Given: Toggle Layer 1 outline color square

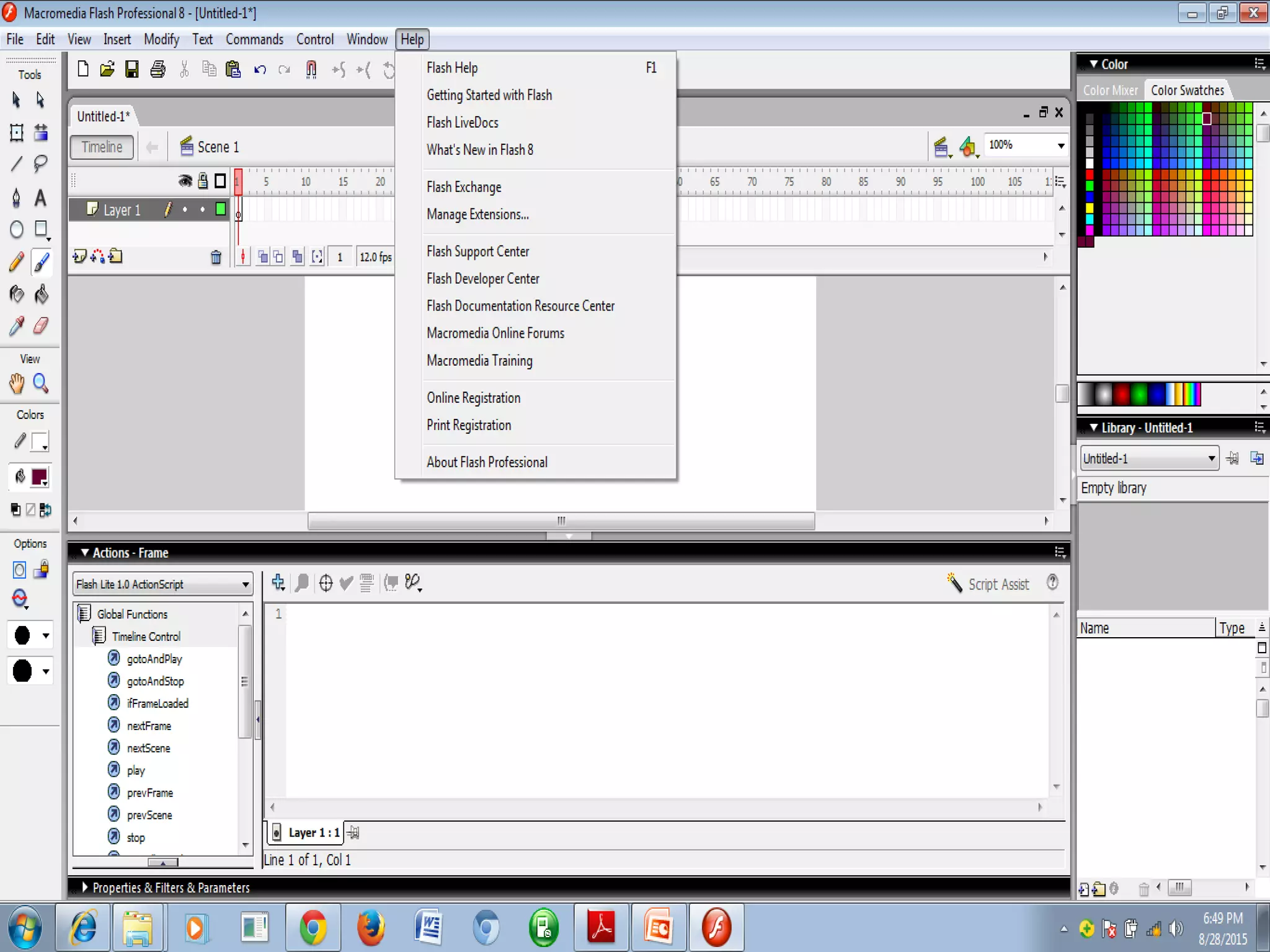Looking at the screenshot, I should (x=220, y=209).
